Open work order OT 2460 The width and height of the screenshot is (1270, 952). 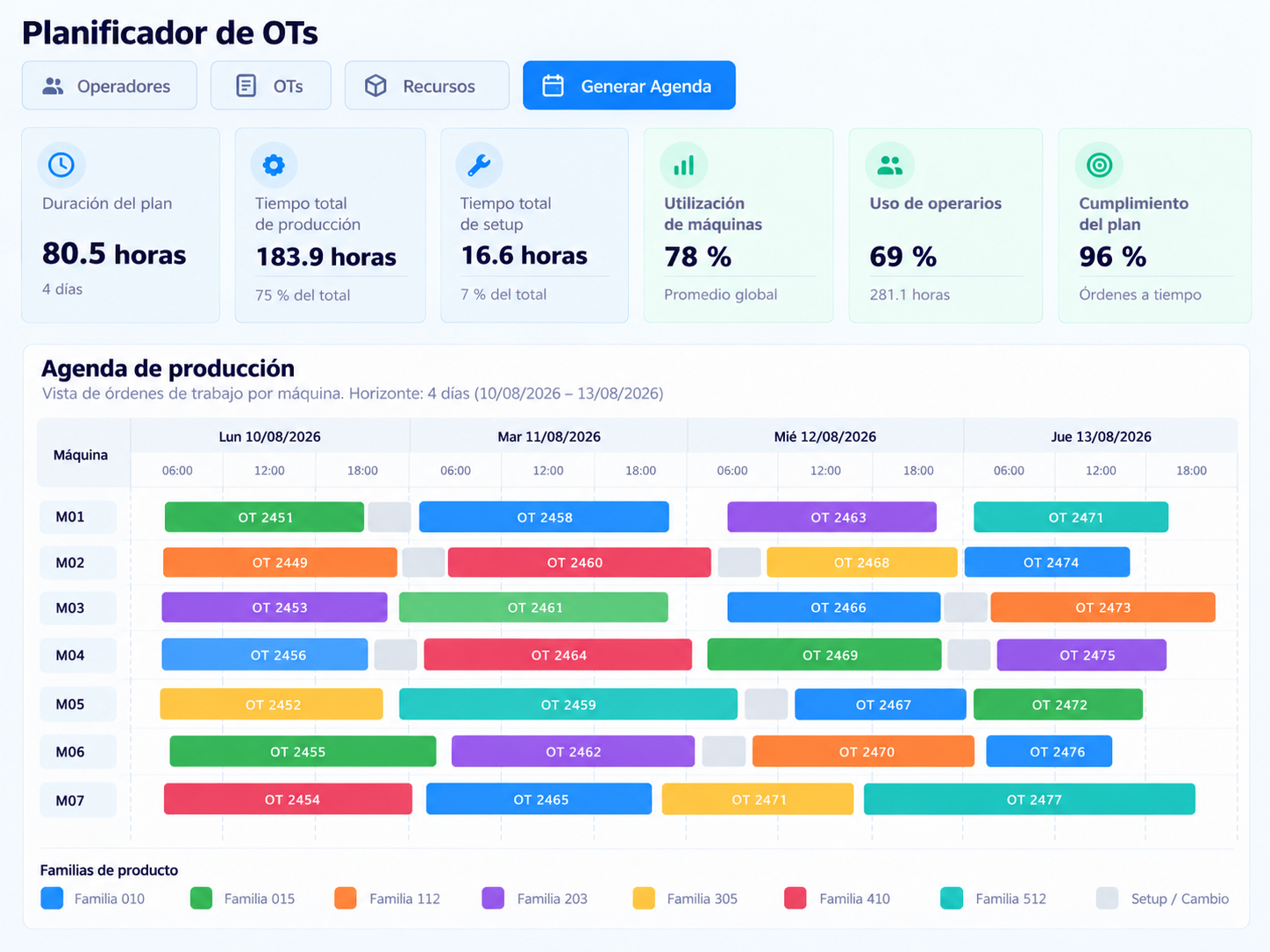pos(580,563)
